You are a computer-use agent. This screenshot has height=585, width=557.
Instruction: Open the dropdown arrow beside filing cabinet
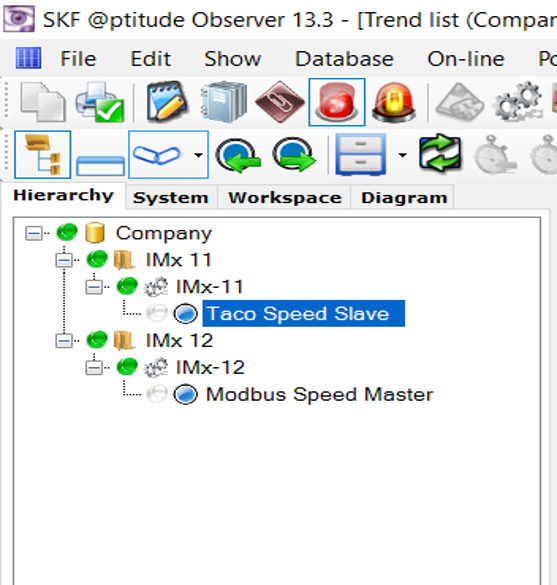click(x=402, y=154)
